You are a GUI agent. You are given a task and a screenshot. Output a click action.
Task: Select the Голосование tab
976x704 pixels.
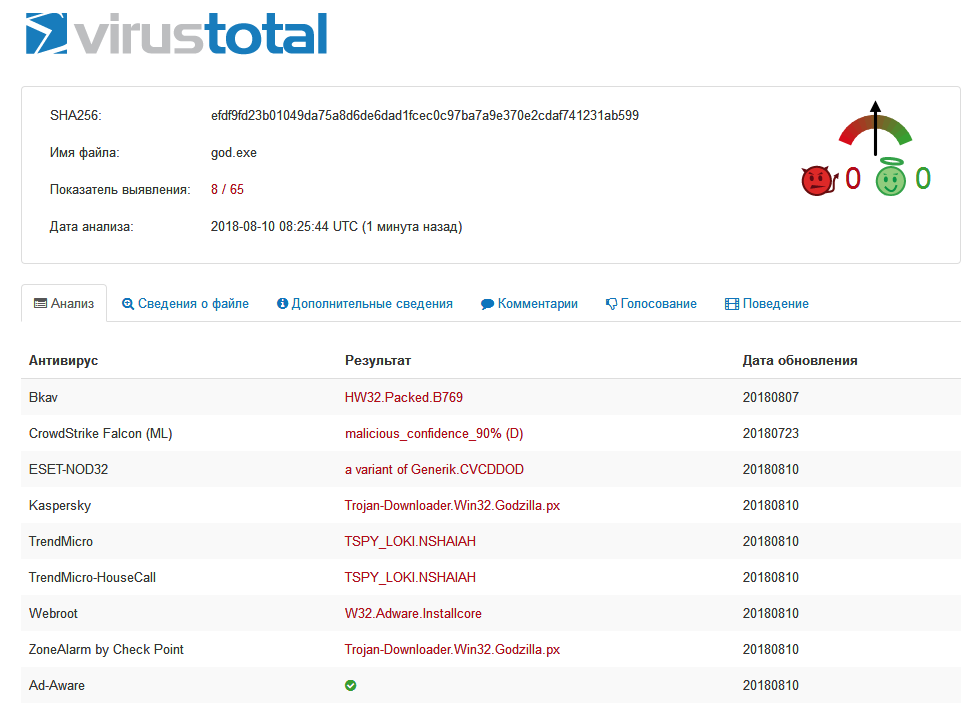(651, 304)
